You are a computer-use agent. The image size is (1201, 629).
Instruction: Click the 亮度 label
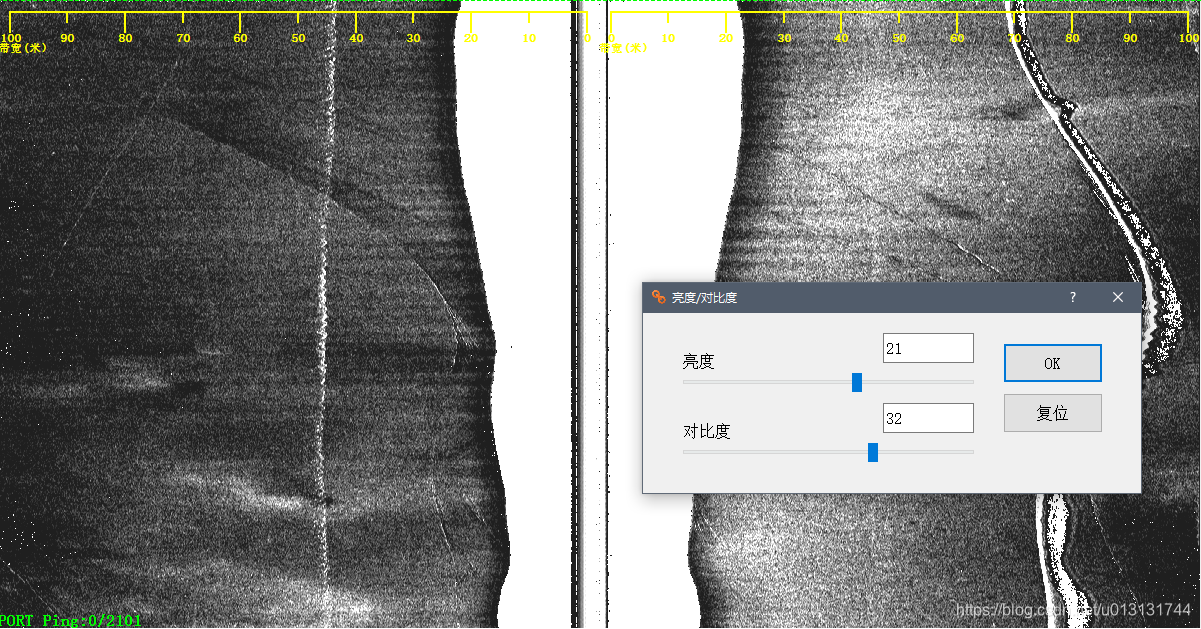(699, 362)
